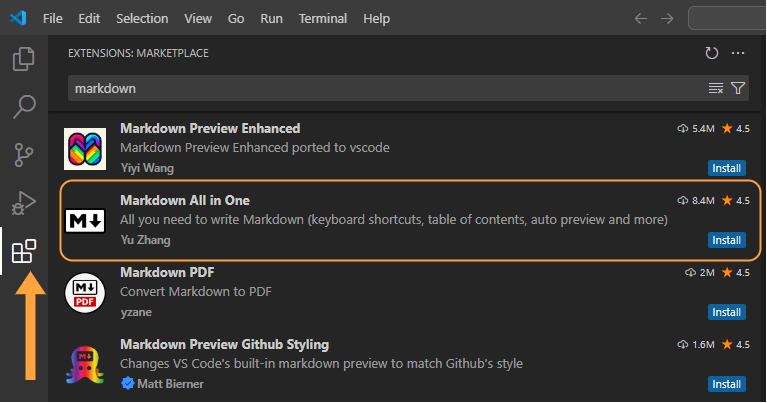This screenshot has width=767, height=403.
Task: Click the navigate forward arrow
Action: (669, 19)
